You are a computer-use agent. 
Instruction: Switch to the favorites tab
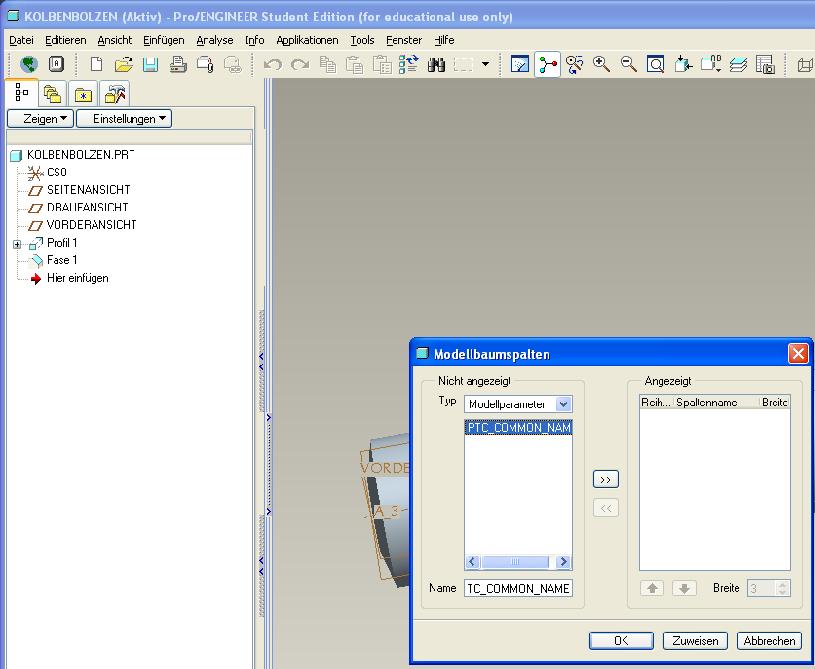coord(83,94)
